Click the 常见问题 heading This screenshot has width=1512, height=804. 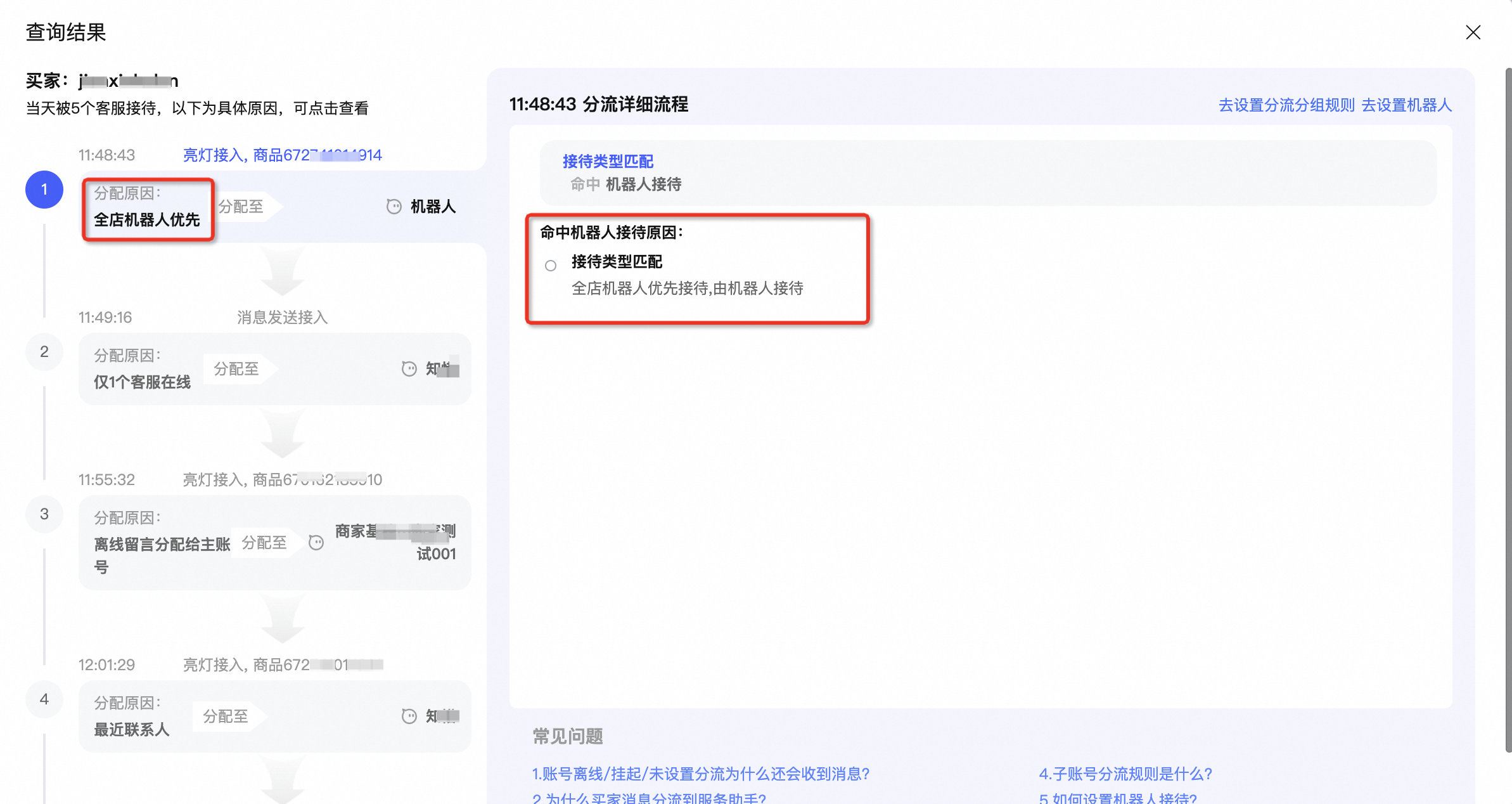pyautogui.click(x=568, y=736)
